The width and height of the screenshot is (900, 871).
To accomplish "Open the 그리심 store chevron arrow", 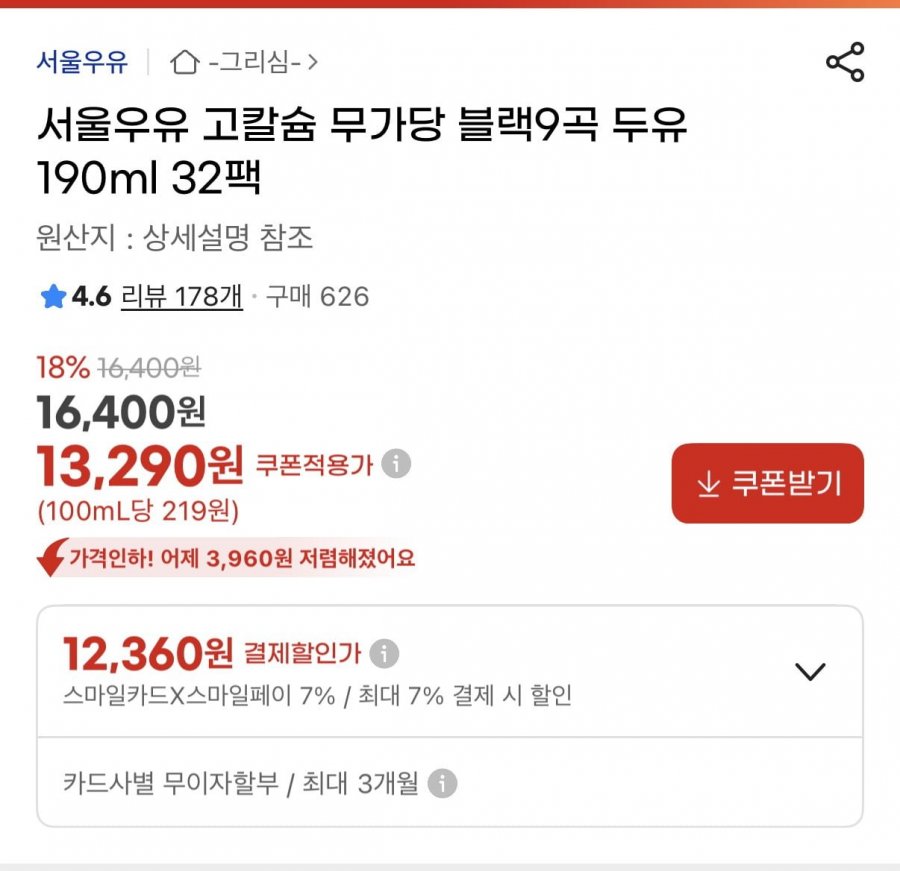I will coord(313,63).
